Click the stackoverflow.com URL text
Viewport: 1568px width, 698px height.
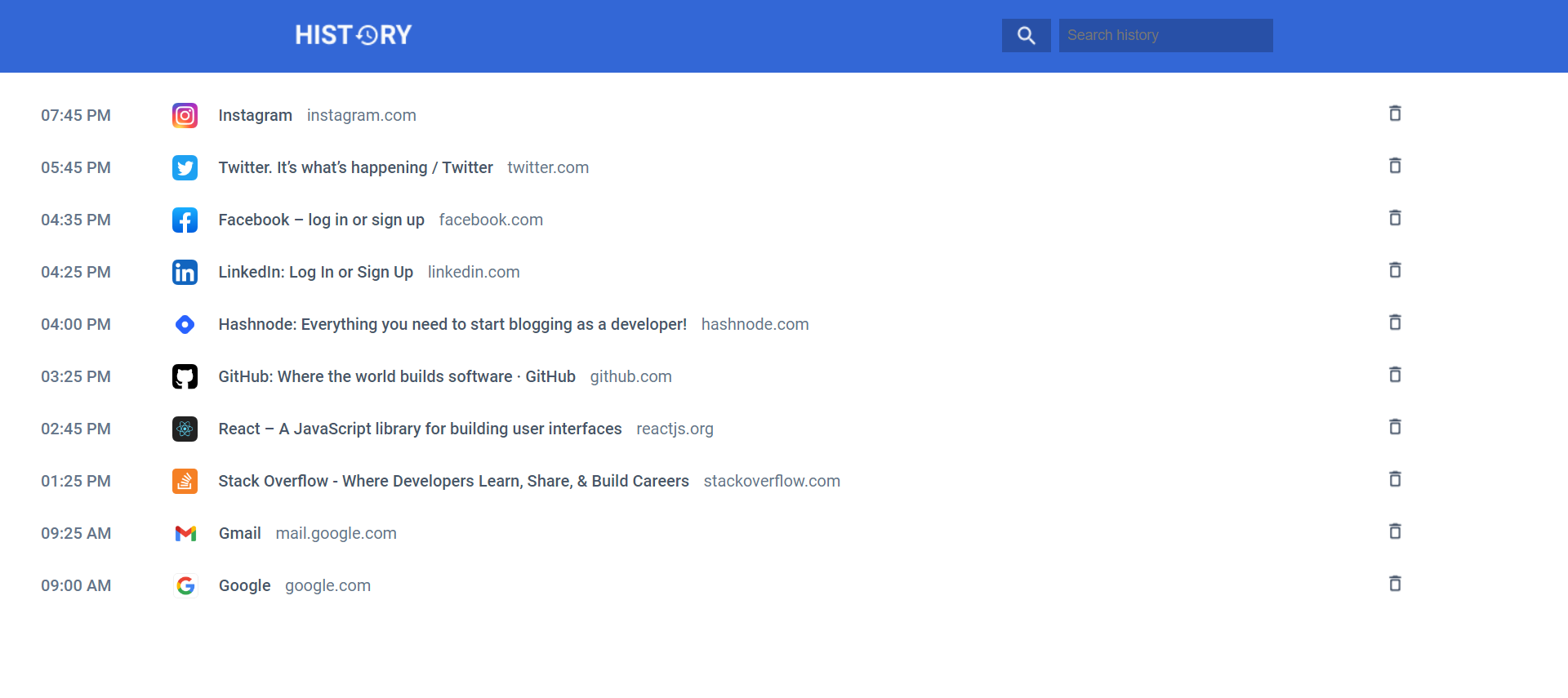771,481
